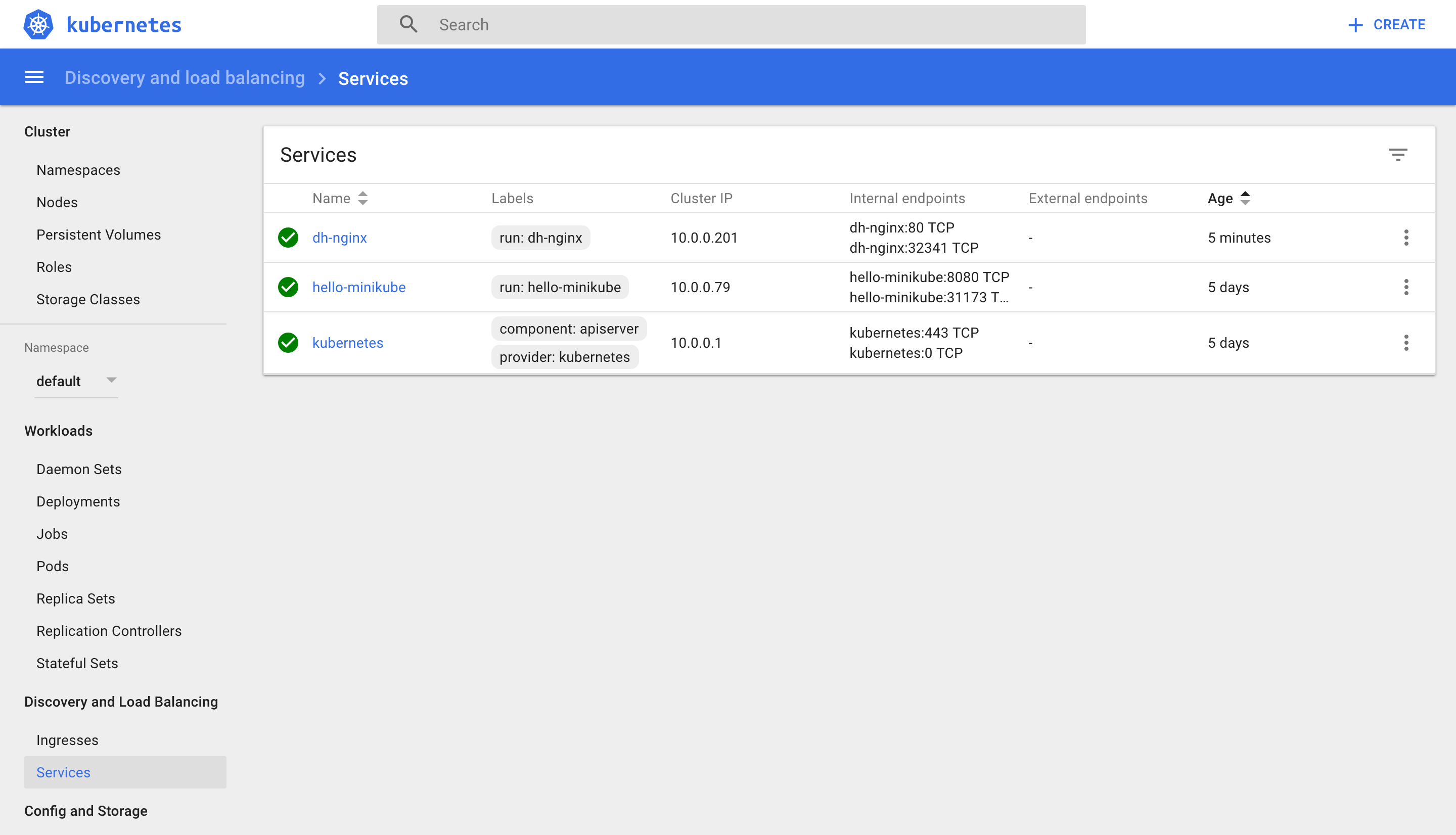This screenshot has height=835, width=1456.
Task: Open Namespaces in the sidebar
Action: pyautogui.click(x=78, y=170)
